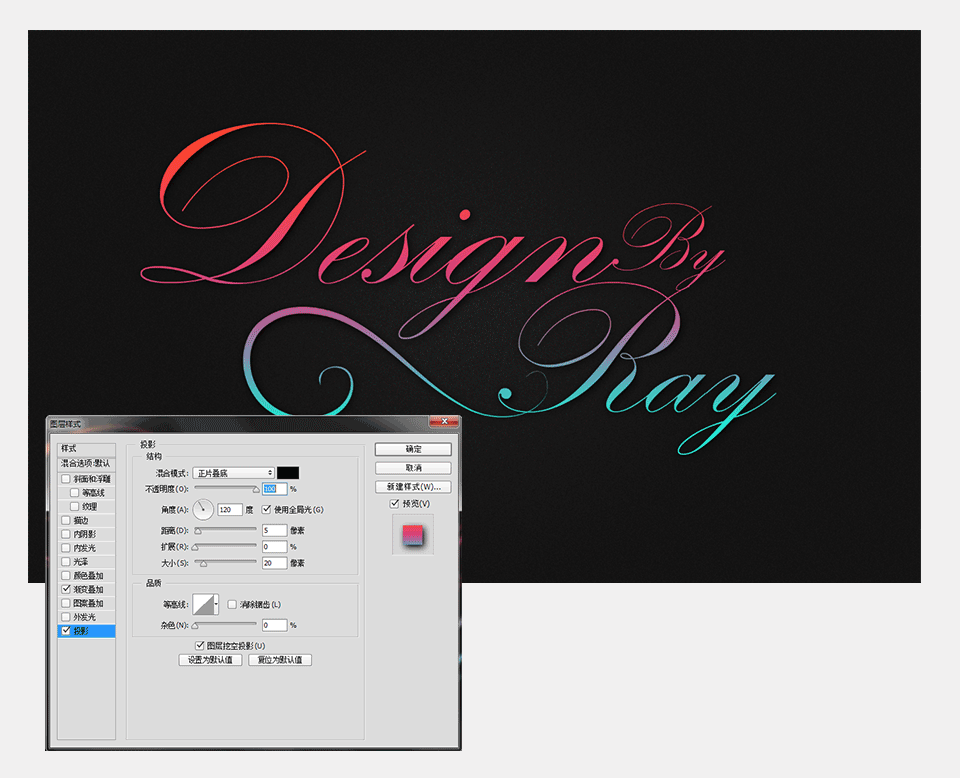The width and height of the screenshot is (960, 778).
Task: Toggle the 预览 (Preview) checkbox
Action: click(394, 504)
